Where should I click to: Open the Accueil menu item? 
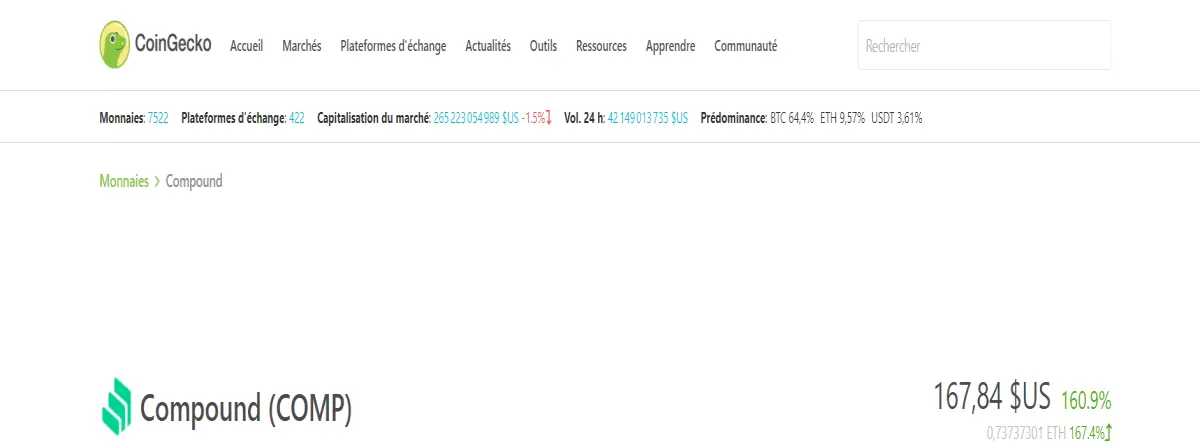[x=246, y=46]
